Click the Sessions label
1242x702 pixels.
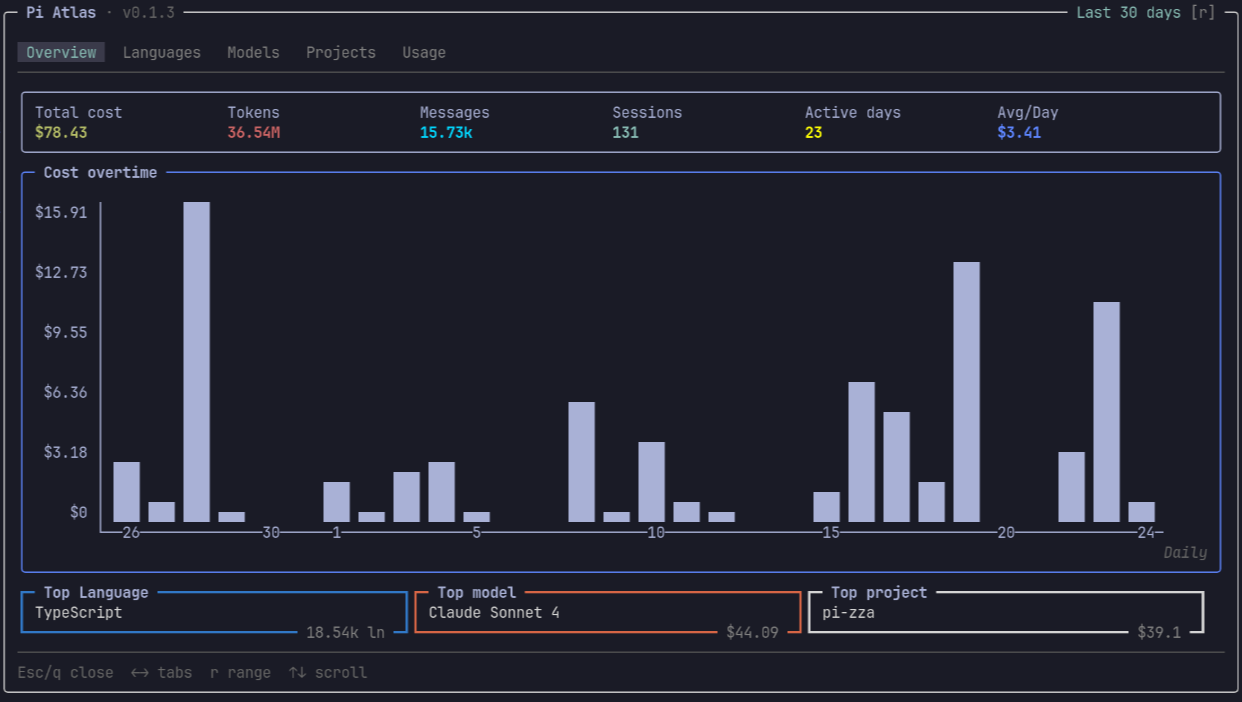click(647, 112)
